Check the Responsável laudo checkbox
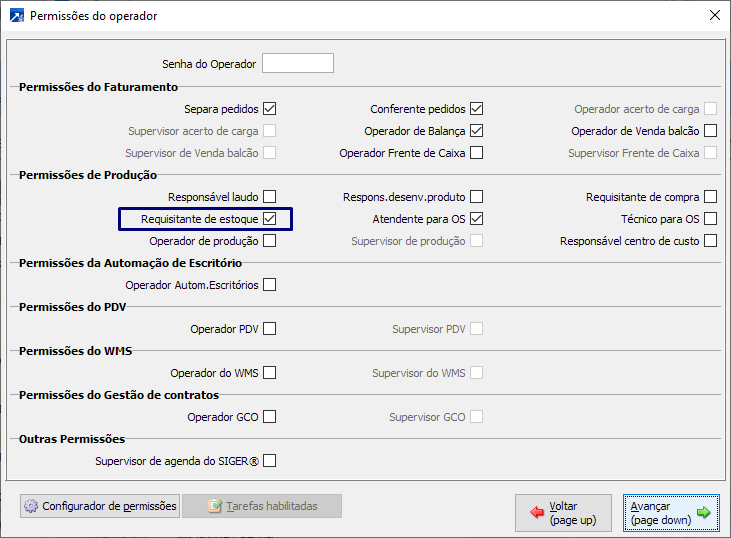This screenshot has width=731, height=538. (269, 197)
